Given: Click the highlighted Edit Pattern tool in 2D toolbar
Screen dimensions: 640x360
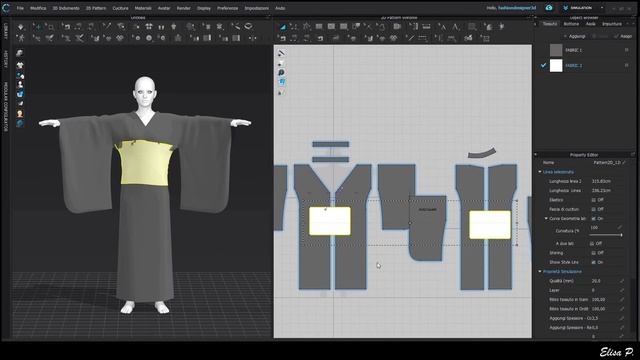Looking at the screenshot, I should [283, 27].
